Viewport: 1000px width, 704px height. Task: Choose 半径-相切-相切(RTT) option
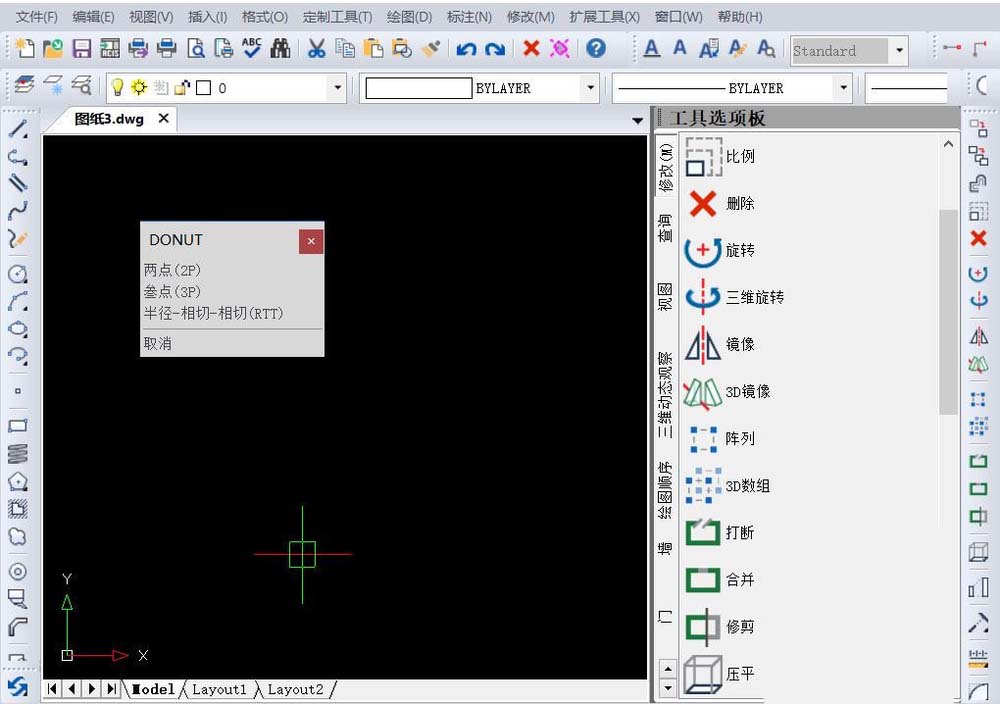(213, 313)
